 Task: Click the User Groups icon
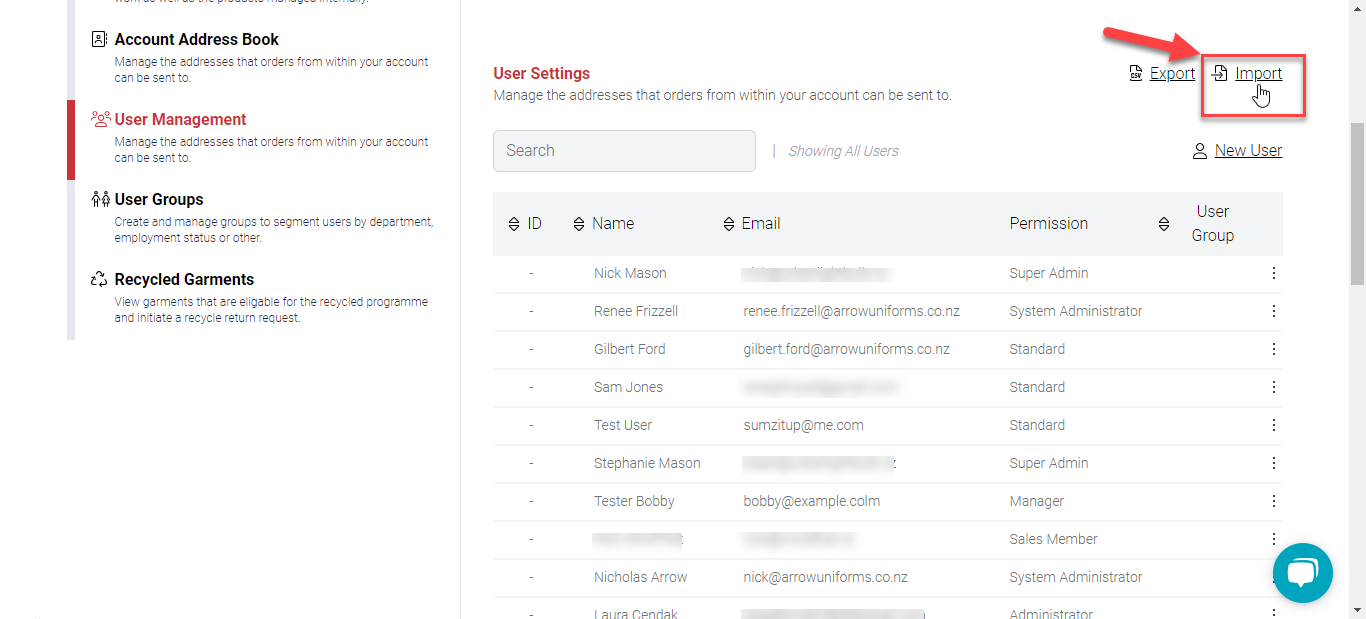pyautogui.click(x=100, y=199)
